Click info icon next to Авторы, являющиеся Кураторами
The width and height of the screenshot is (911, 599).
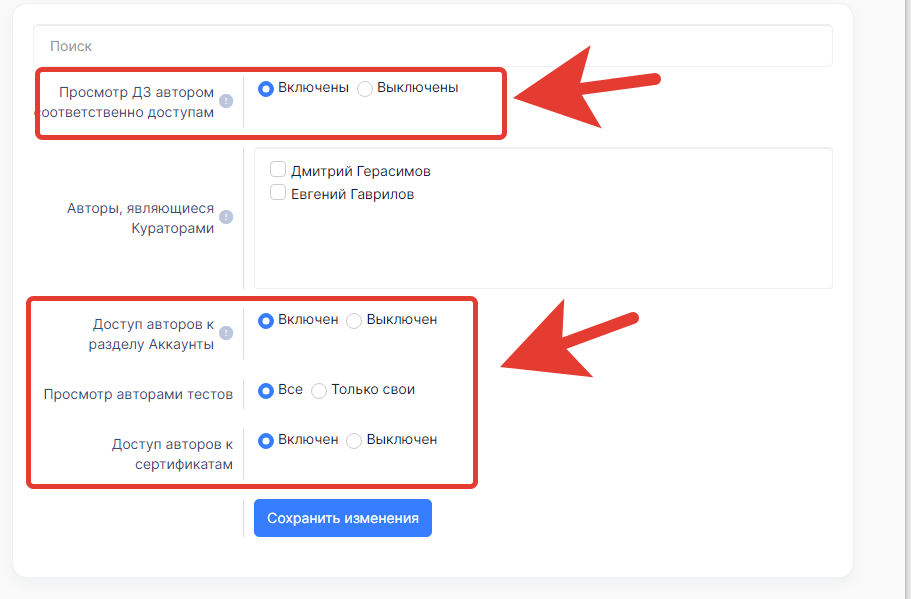pyautogui.click(x=226, y=217)
